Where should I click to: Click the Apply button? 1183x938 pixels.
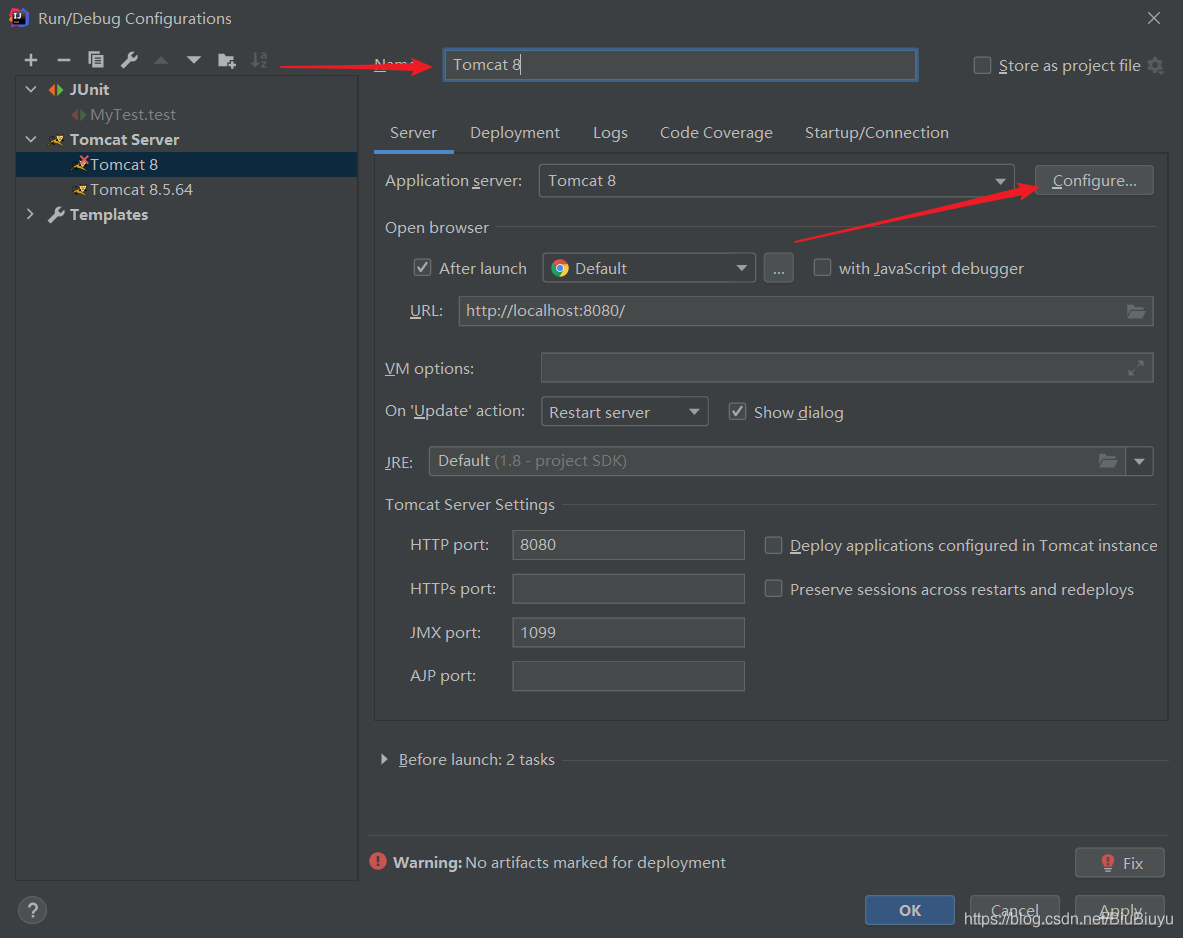click(1120, 910)
